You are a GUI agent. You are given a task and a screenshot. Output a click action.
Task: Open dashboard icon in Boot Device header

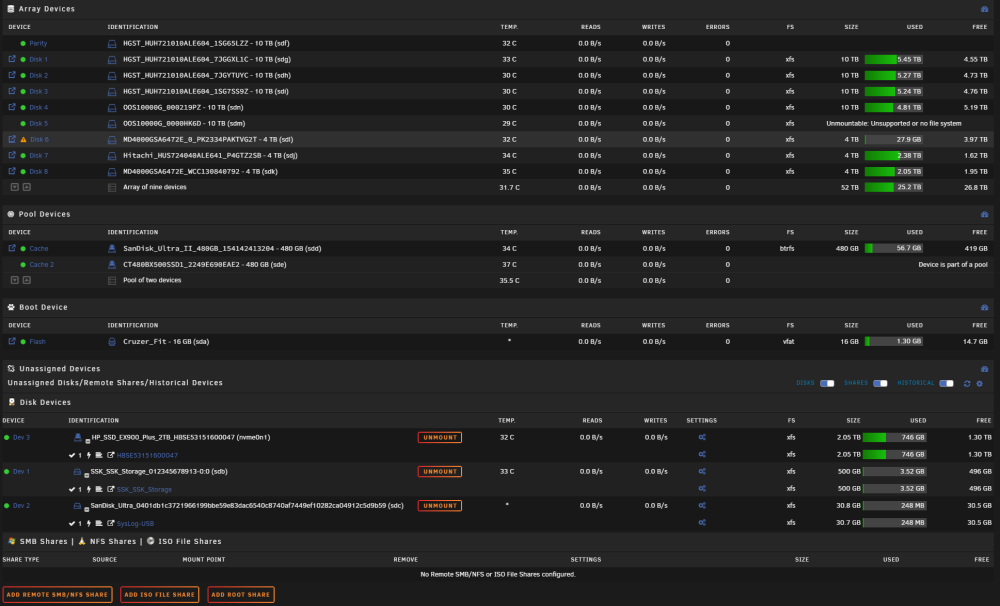984,307
